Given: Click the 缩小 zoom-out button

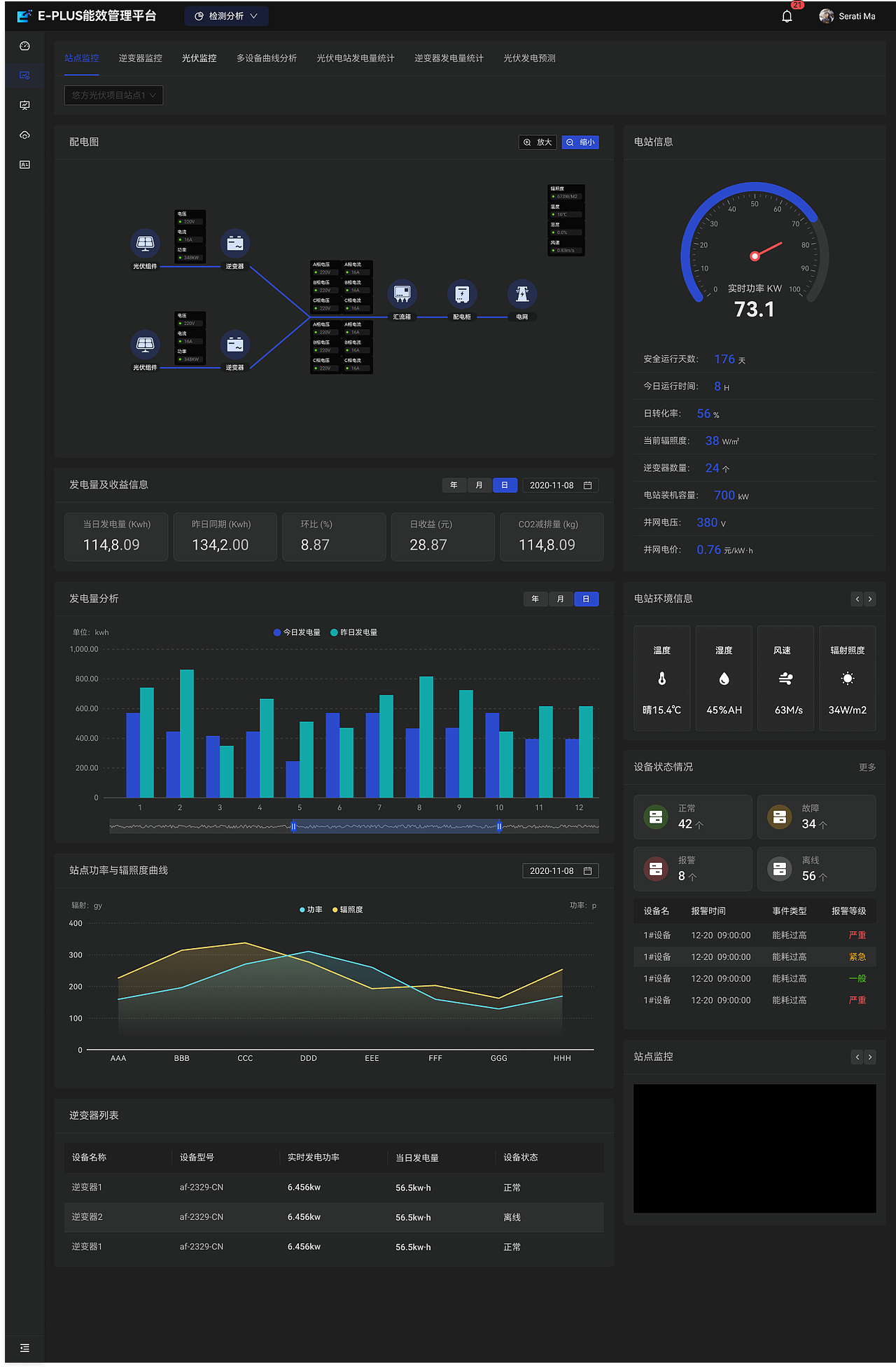Looking at the screenshot, I should click(x=580, y=142).
